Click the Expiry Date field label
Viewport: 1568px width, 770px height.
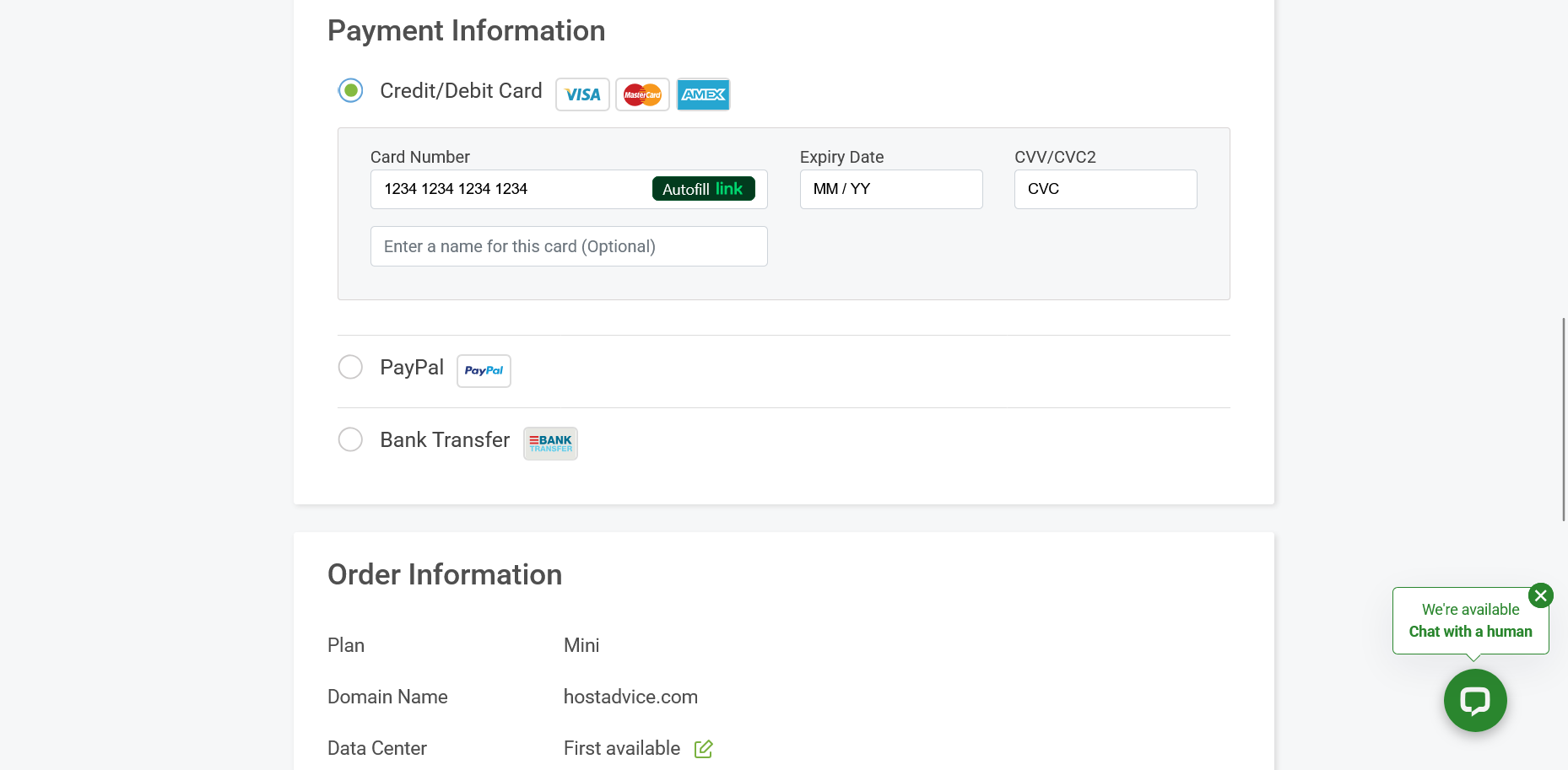point(841,157)
